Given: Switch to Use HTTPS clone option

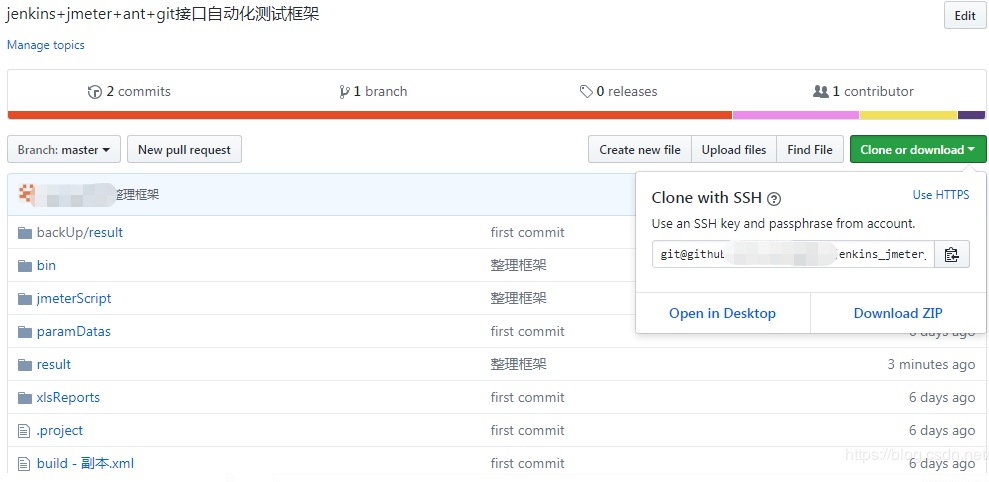Looking at the screenshot, I should pyautogui.click(x=941, y=195).
